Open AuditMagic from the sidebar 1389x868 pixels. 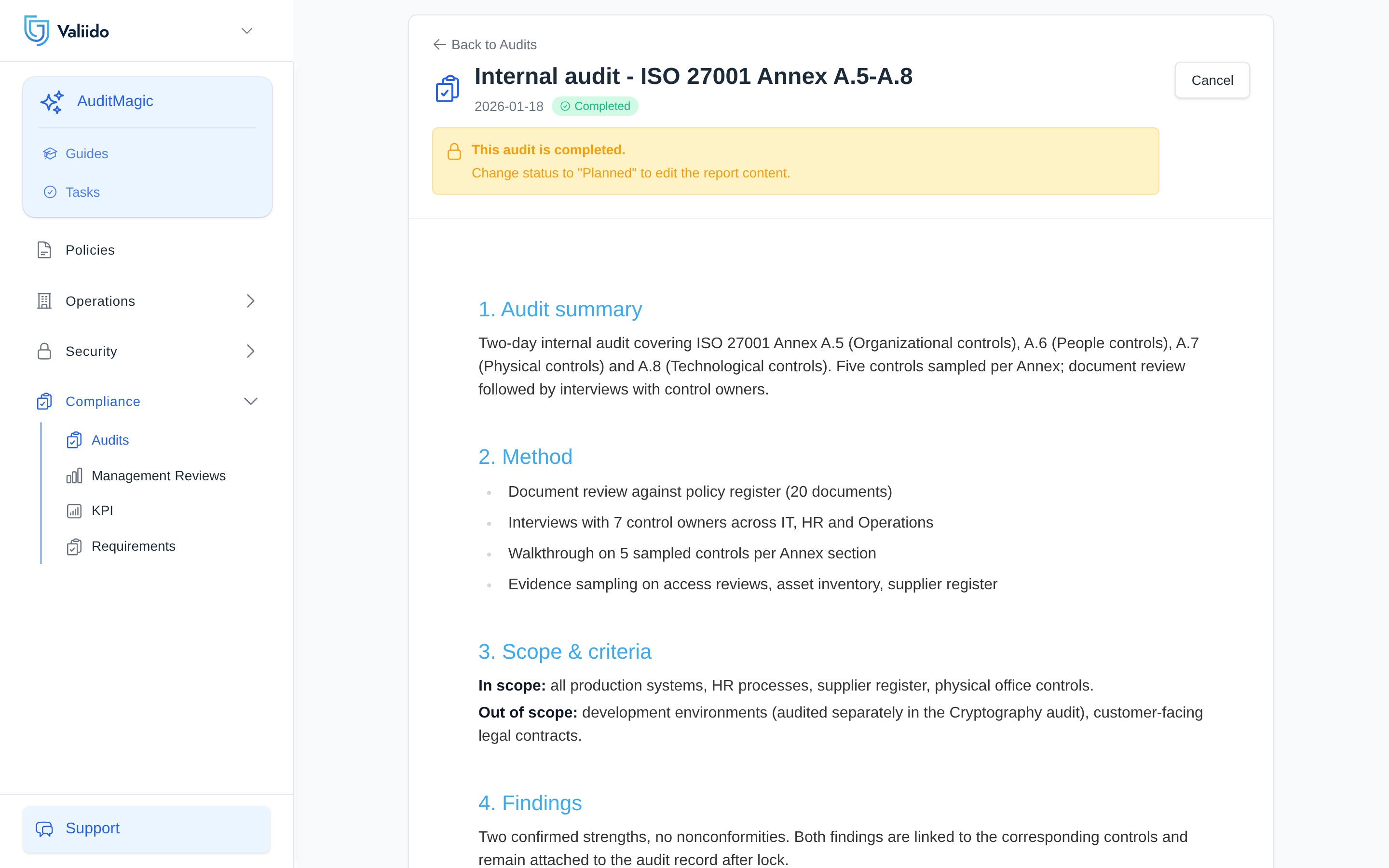(x=115, y=101)
